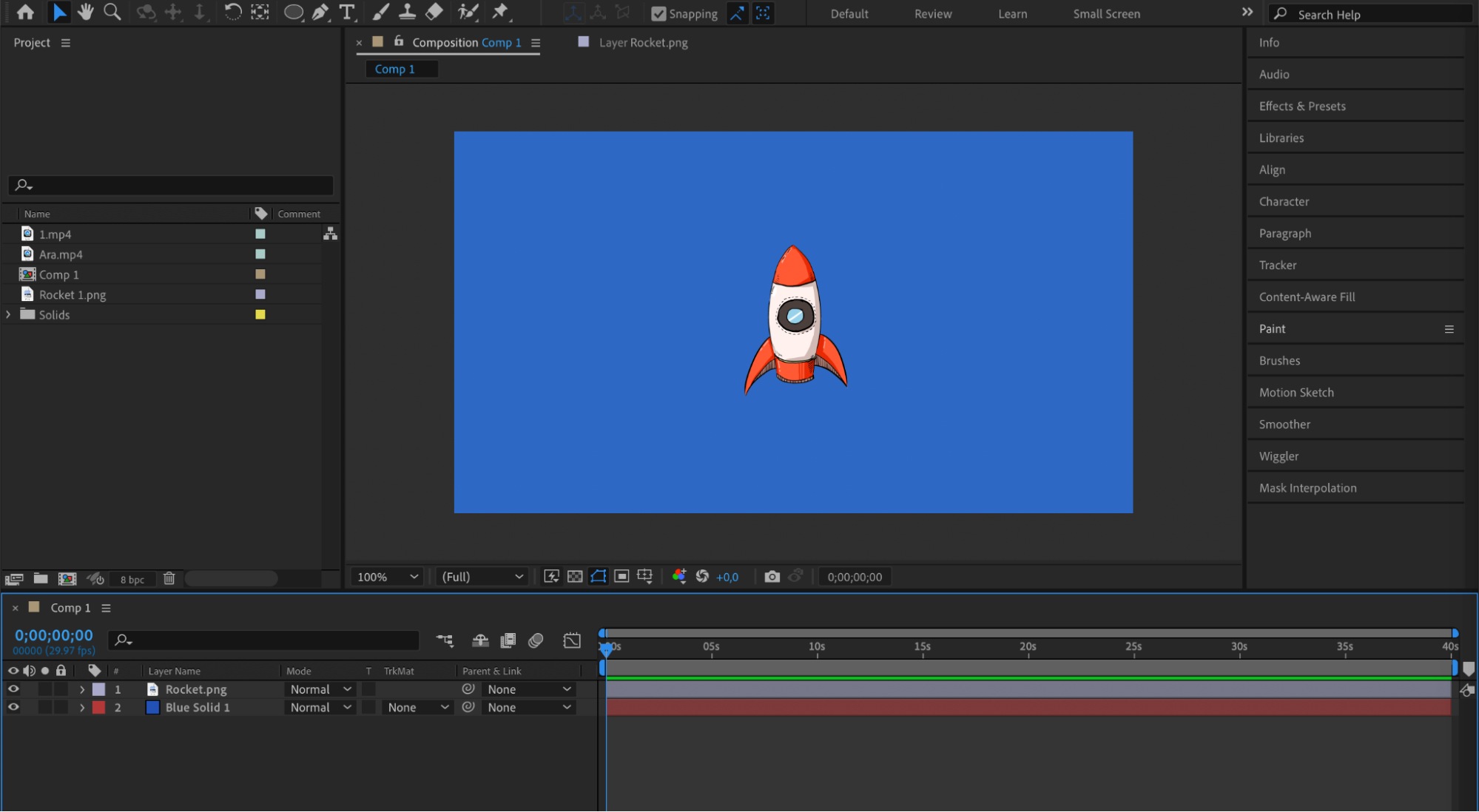1479x812 pixels.
Task: Open Blue Solid 1 TrkMat dropdown
Action: tap(418, 708)
